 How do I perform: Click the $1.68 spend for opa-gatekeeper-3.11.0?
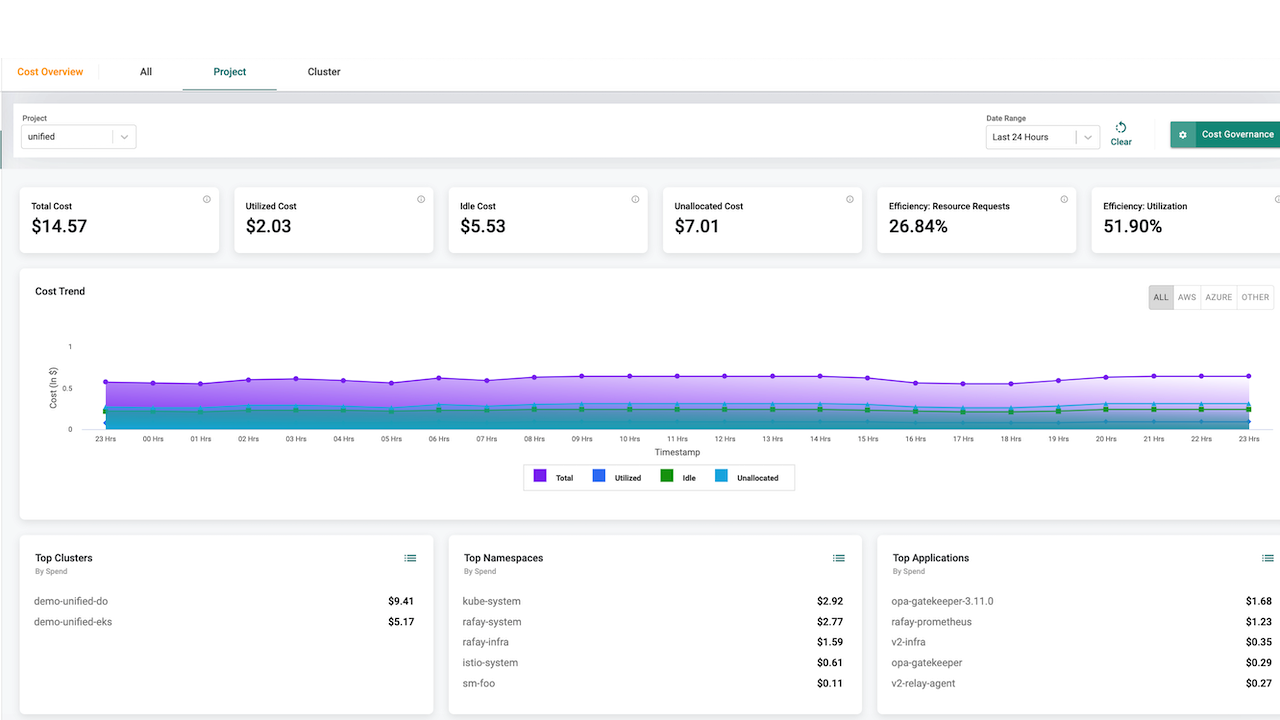click(x=1259, y=601)
